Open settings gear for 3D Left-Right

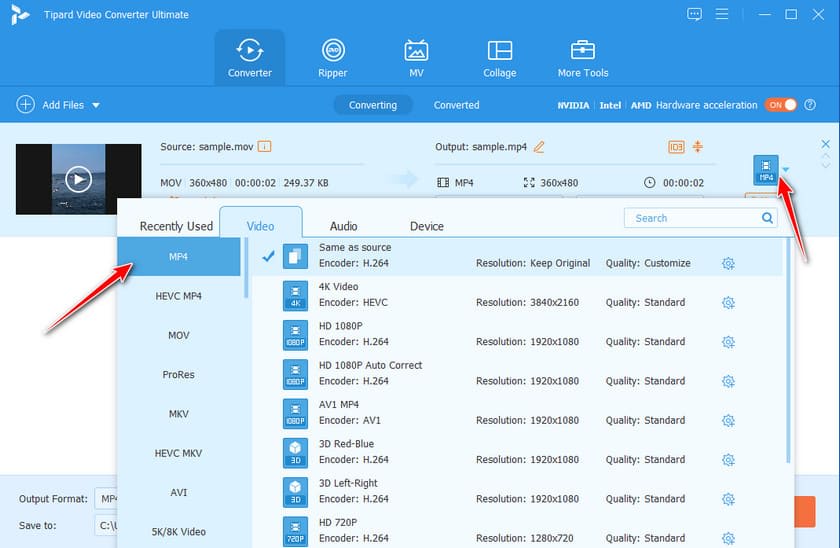pos(728,499)
